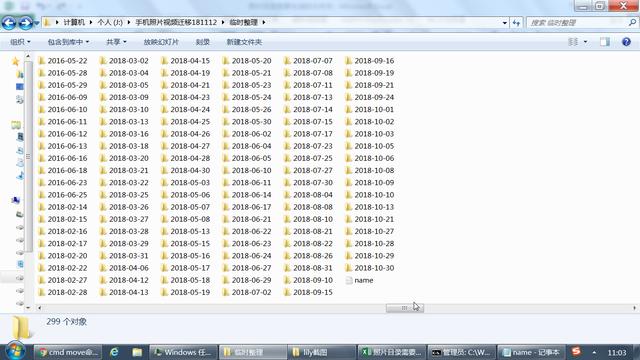The height and width of the screenshot is (360, 640).
Task: Select folder 2016-06-23
Action: coord(63,182)
